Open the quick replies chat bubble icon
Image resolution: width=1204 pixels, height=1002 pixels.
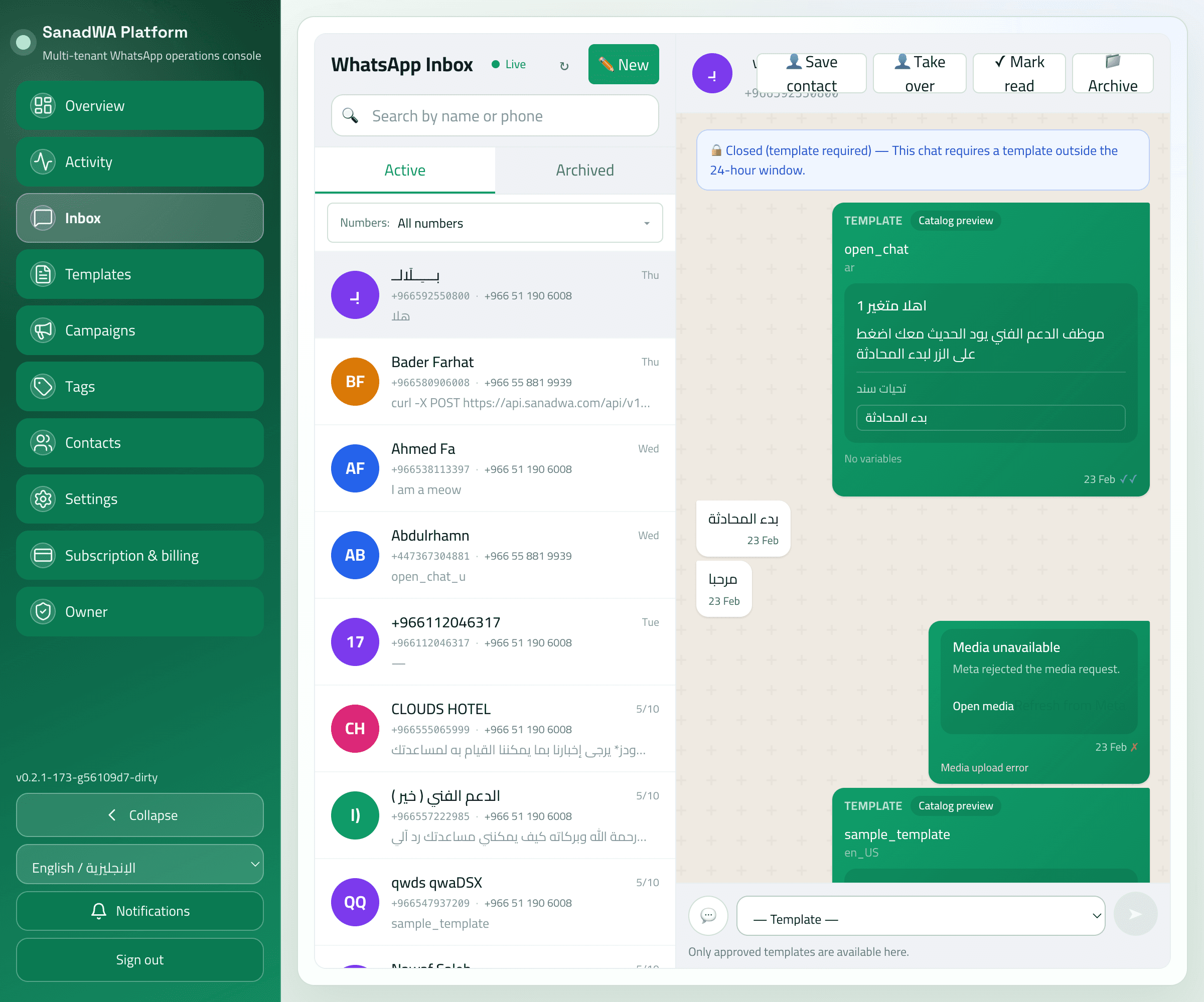tap(708, 915)
